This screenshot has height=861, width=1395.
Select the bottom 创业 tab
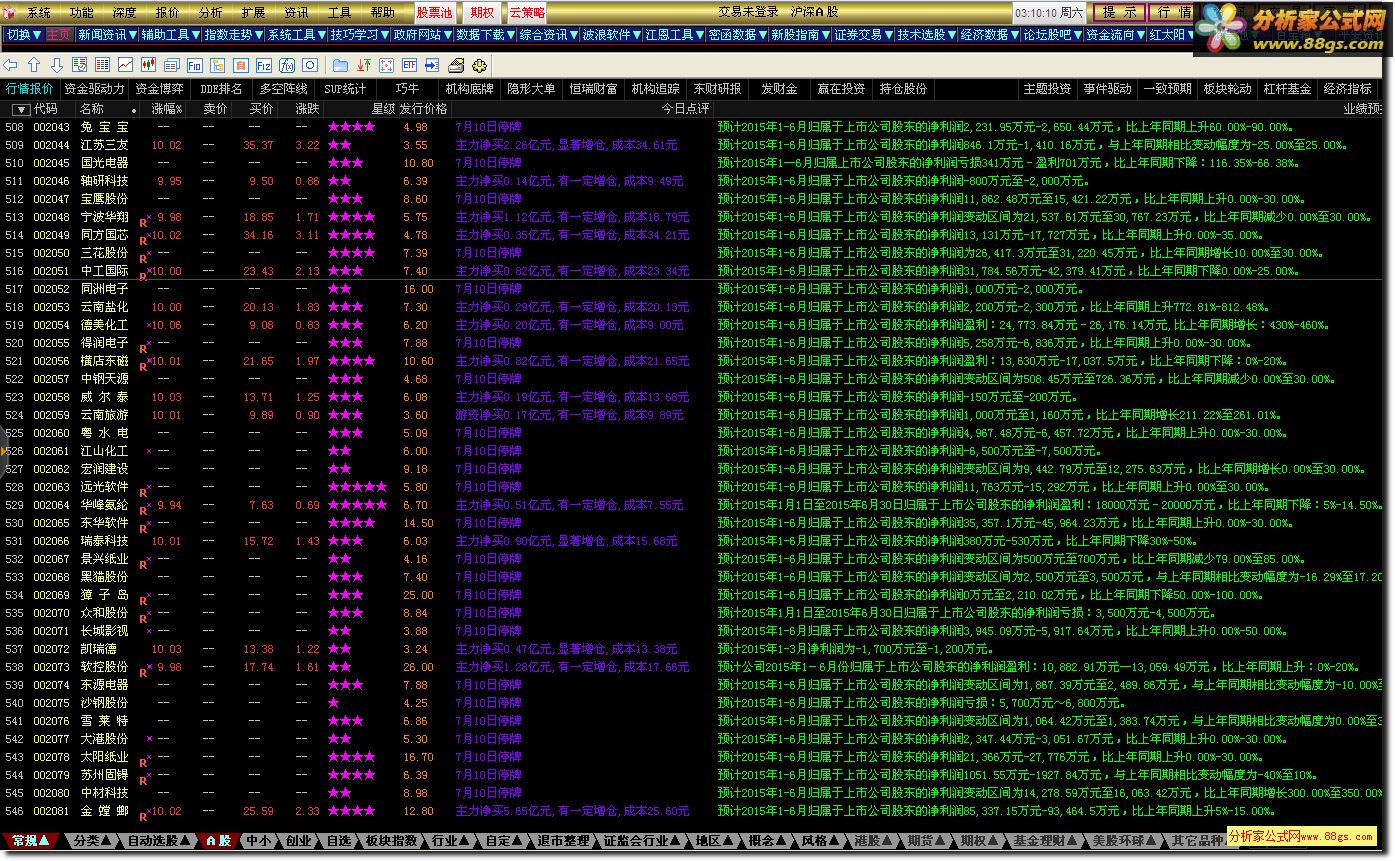tap(298, 841)
